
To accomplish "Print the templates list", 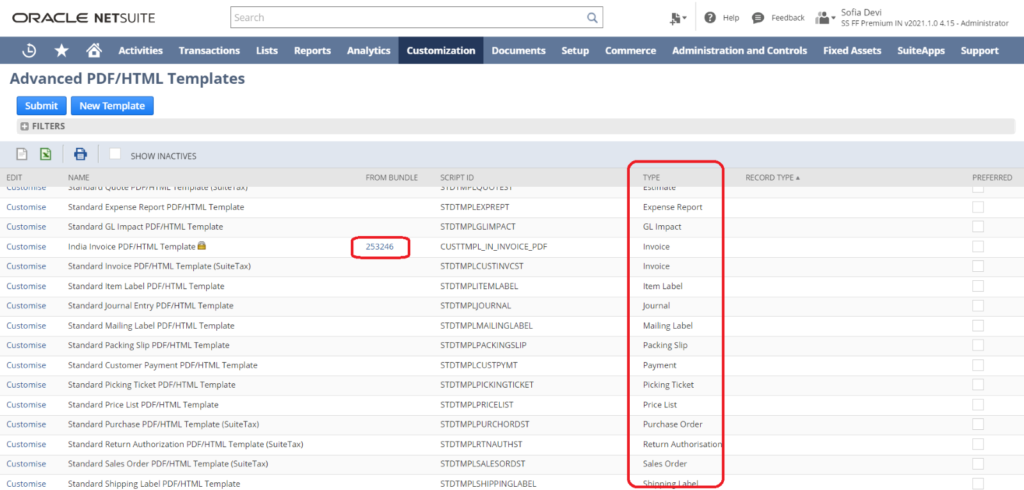I will click(x=80, y=154).
